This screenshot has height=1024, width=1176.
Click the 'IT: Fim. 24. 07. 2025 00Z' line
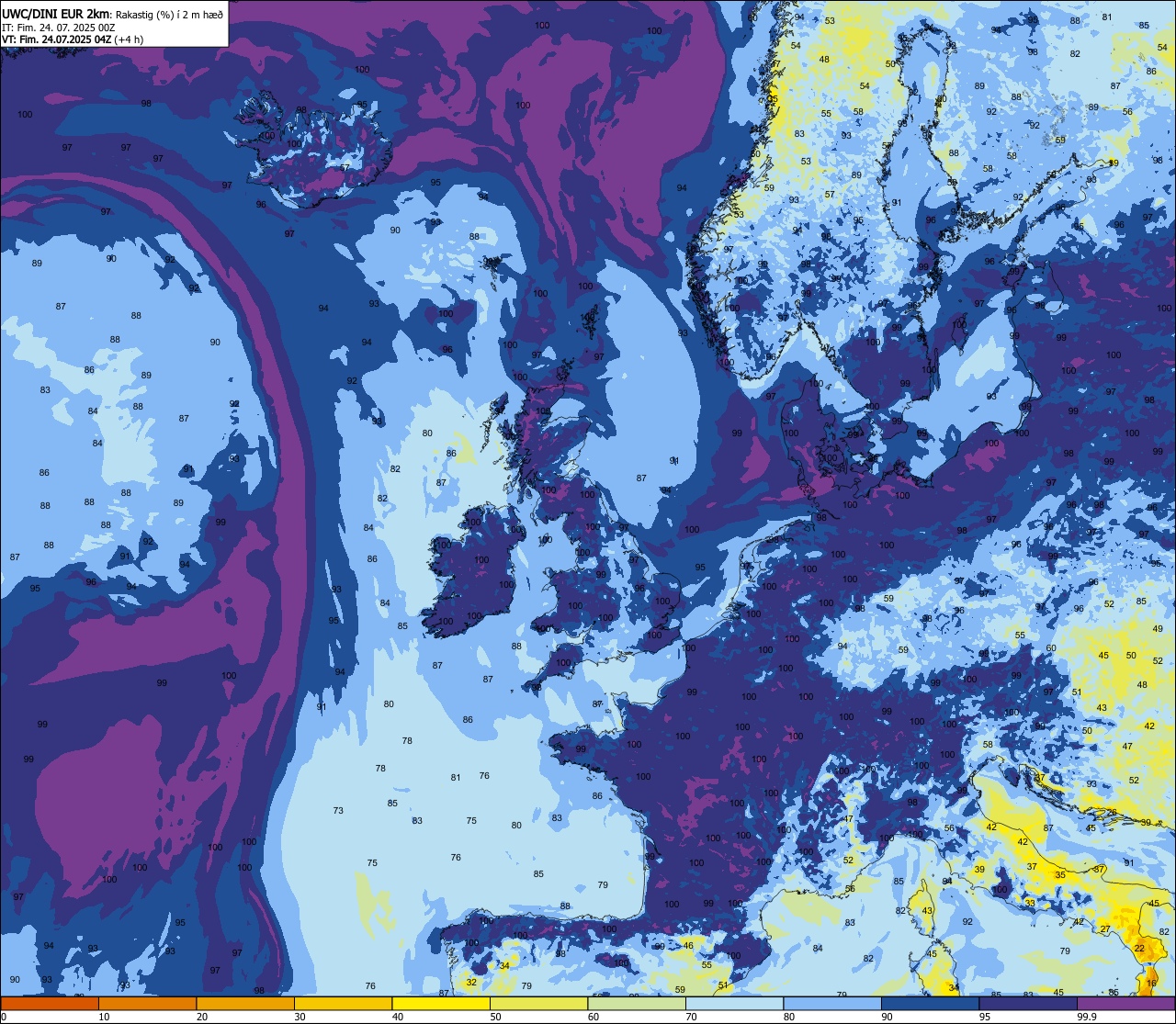(x=58, y=28)
